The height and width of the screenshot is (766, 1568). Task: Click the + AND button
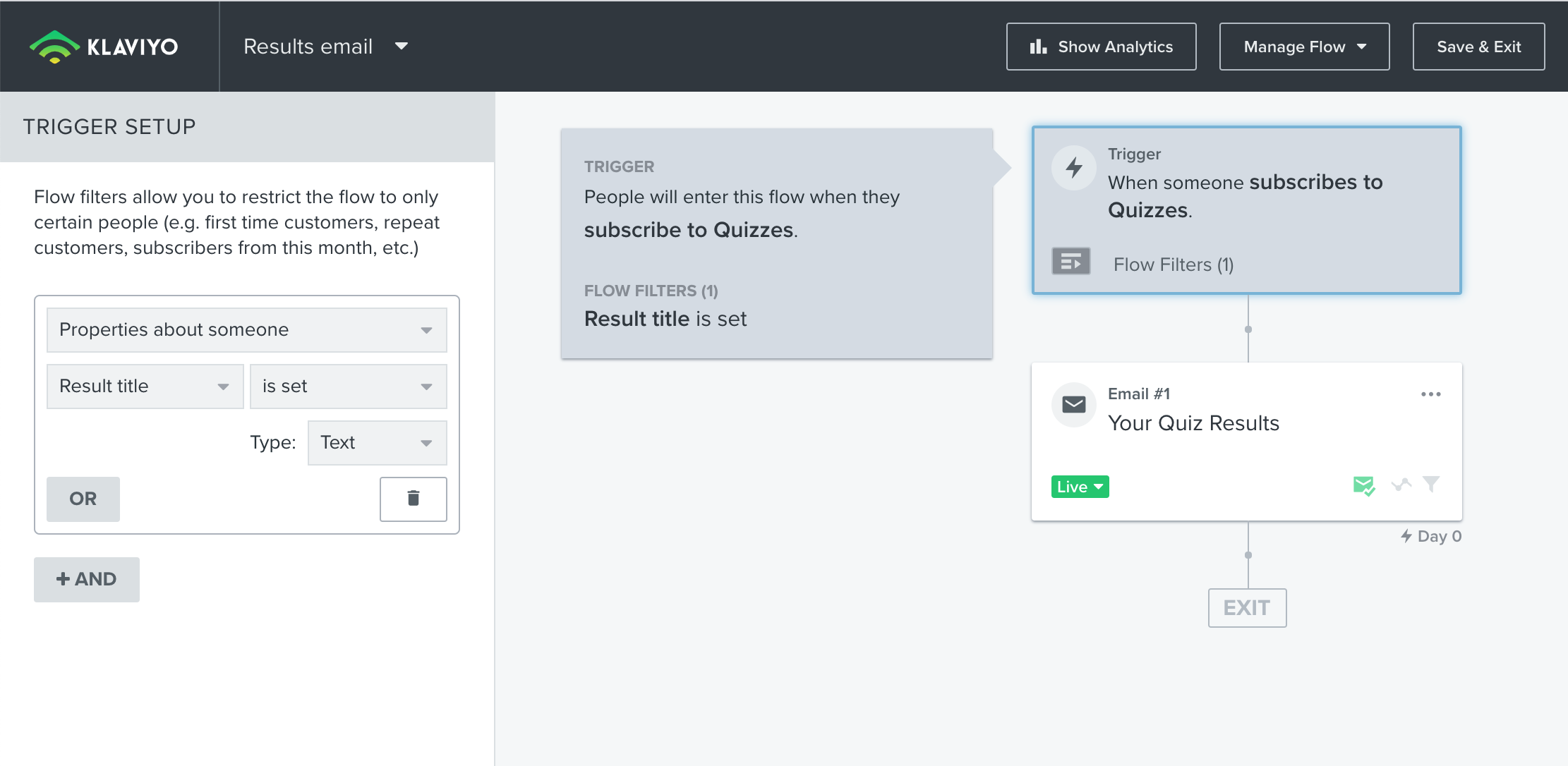tap(87, 579)
